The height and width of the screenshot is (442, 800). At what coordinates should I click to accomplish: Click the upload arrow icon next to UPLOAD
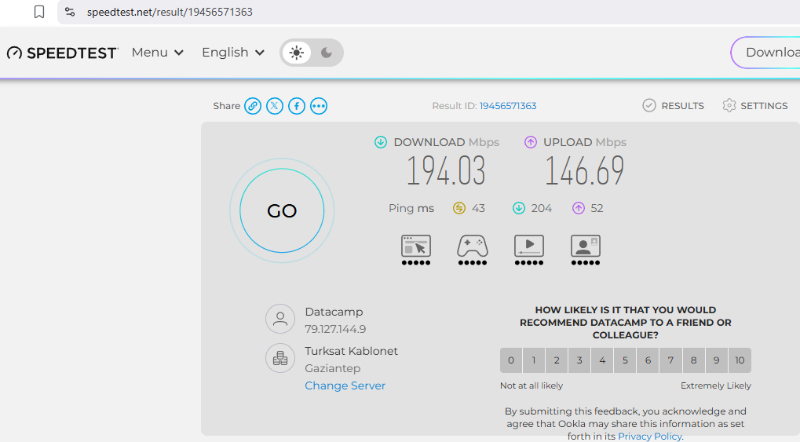531,142
